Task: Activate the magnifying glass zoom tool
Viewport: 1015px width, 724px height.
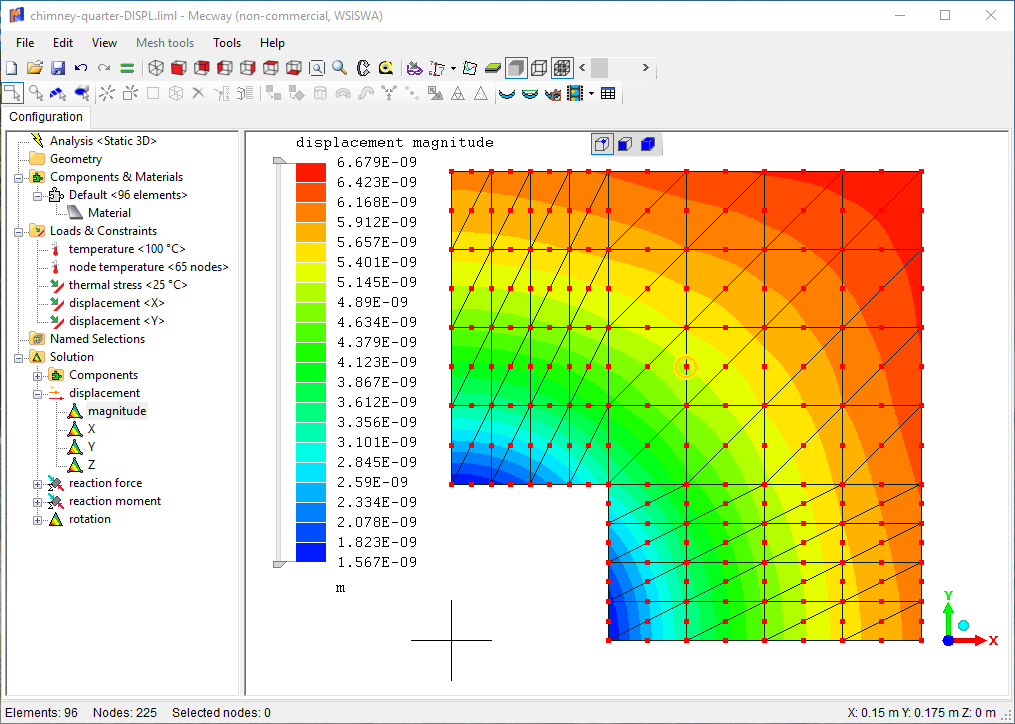Action: (340, 68)
